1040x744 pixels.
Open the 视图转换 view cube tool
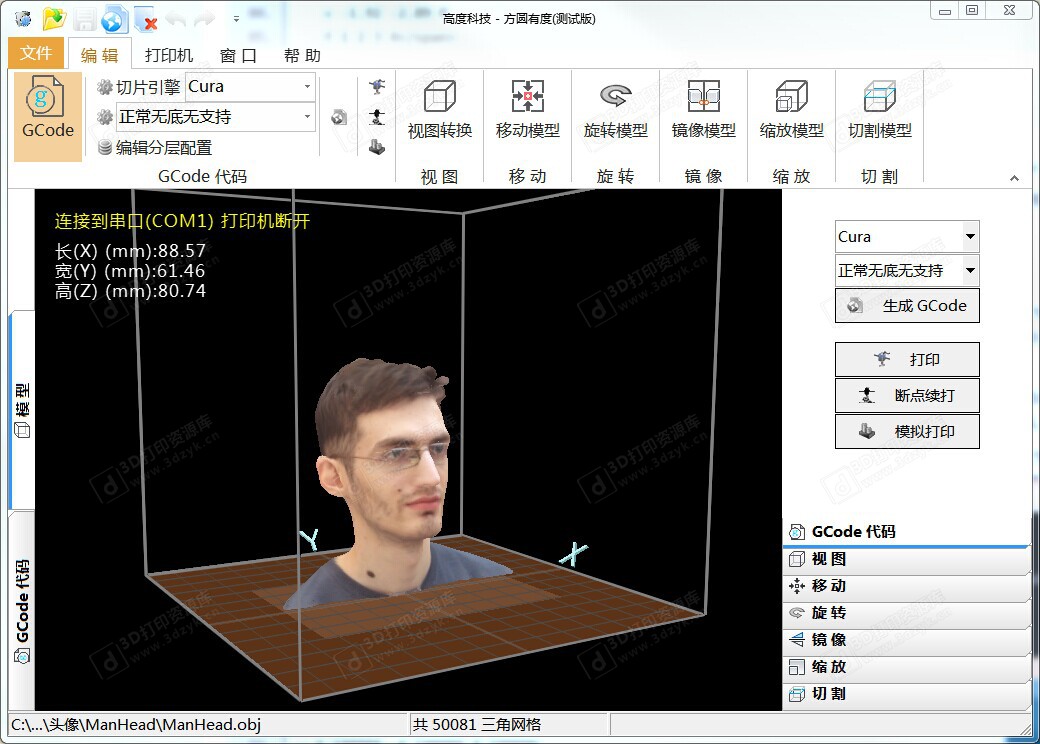439,112
